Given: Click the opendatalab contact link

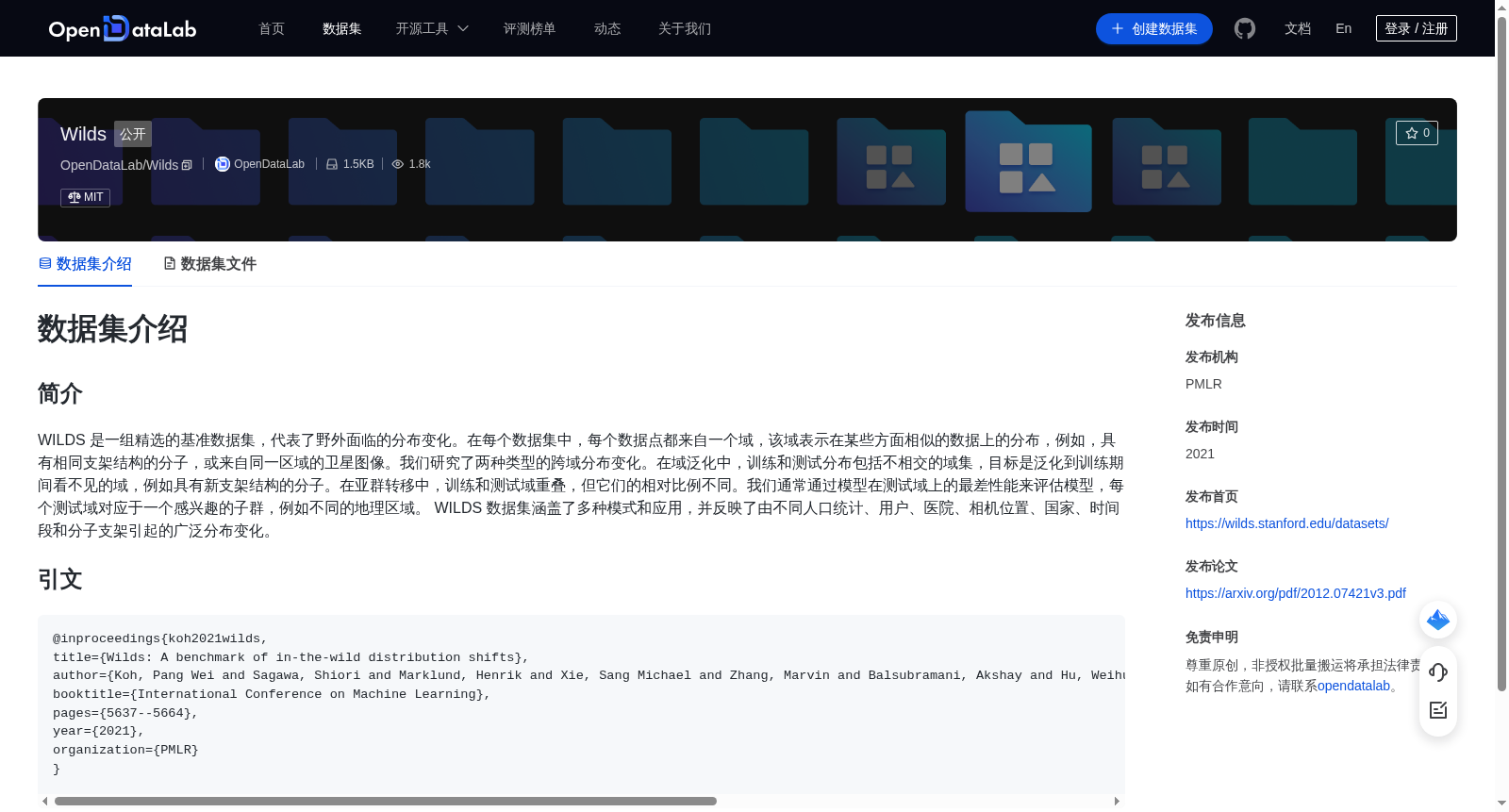Looking at the screenshot, I should coord(1353,686).
